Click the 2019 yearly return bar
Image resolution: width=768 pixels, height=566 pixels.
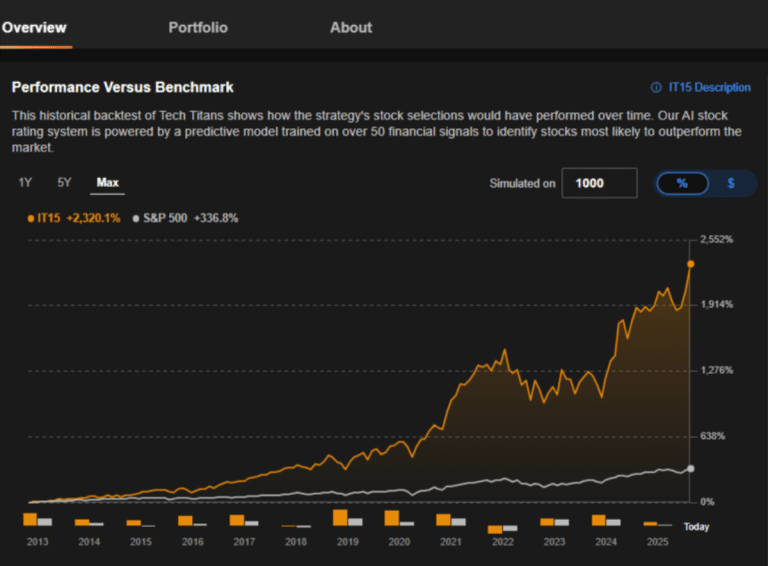341,517
